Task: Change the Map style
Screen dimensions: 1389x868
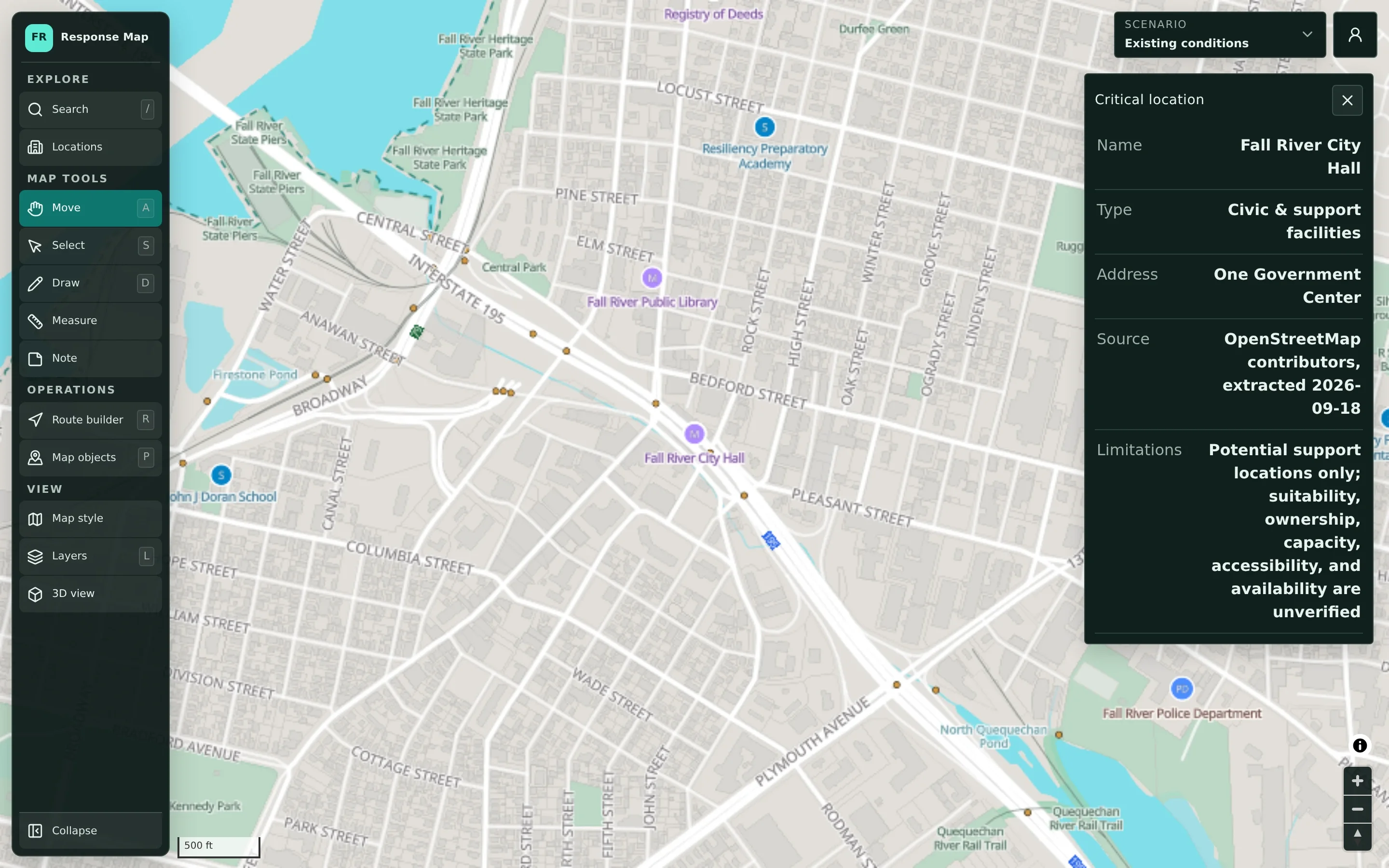Action: (x=90, y=518)
